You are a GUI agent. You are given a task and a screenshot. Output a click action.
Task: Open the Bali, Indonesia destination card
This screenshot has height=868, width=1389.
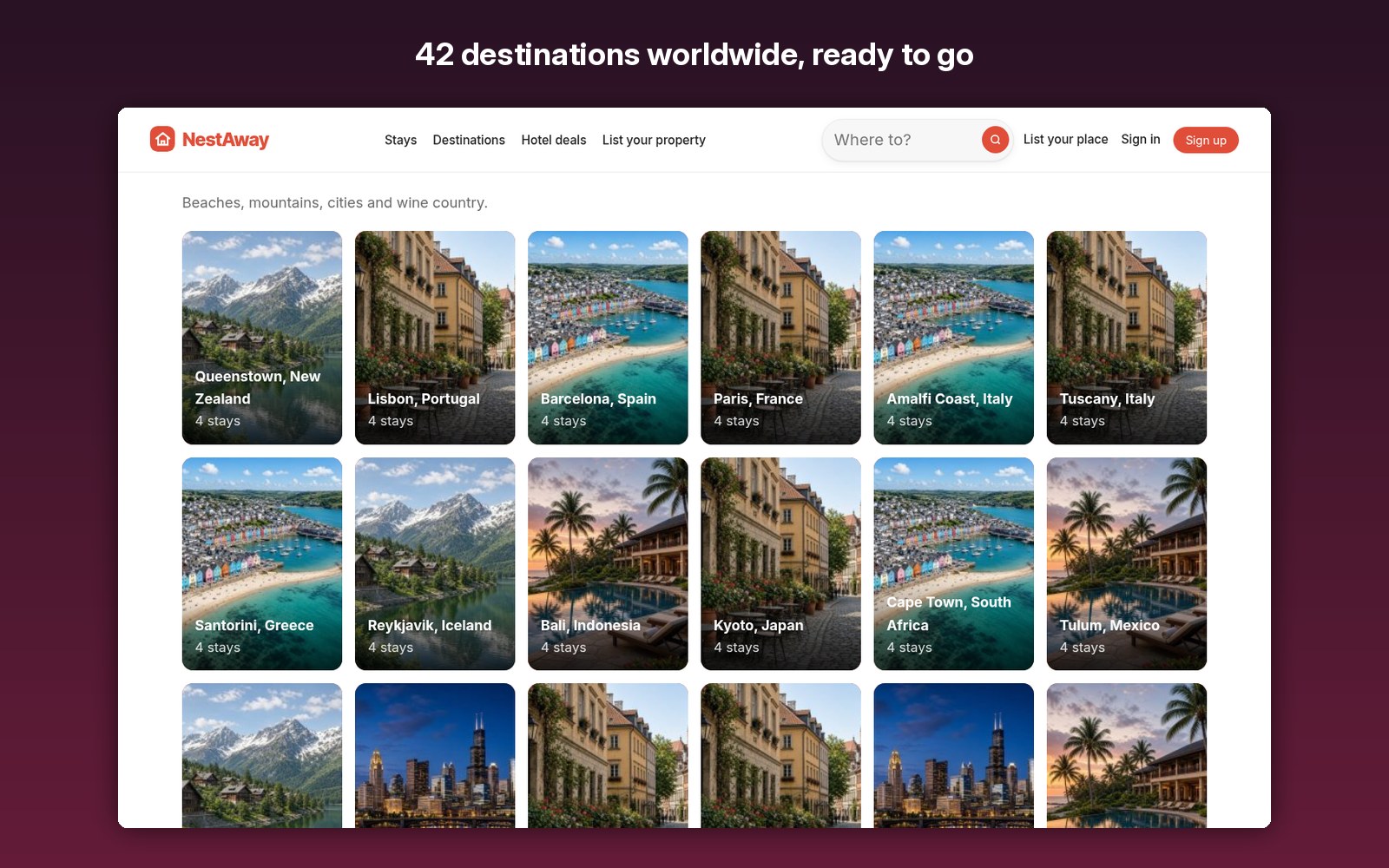click(x=608, y=564)
